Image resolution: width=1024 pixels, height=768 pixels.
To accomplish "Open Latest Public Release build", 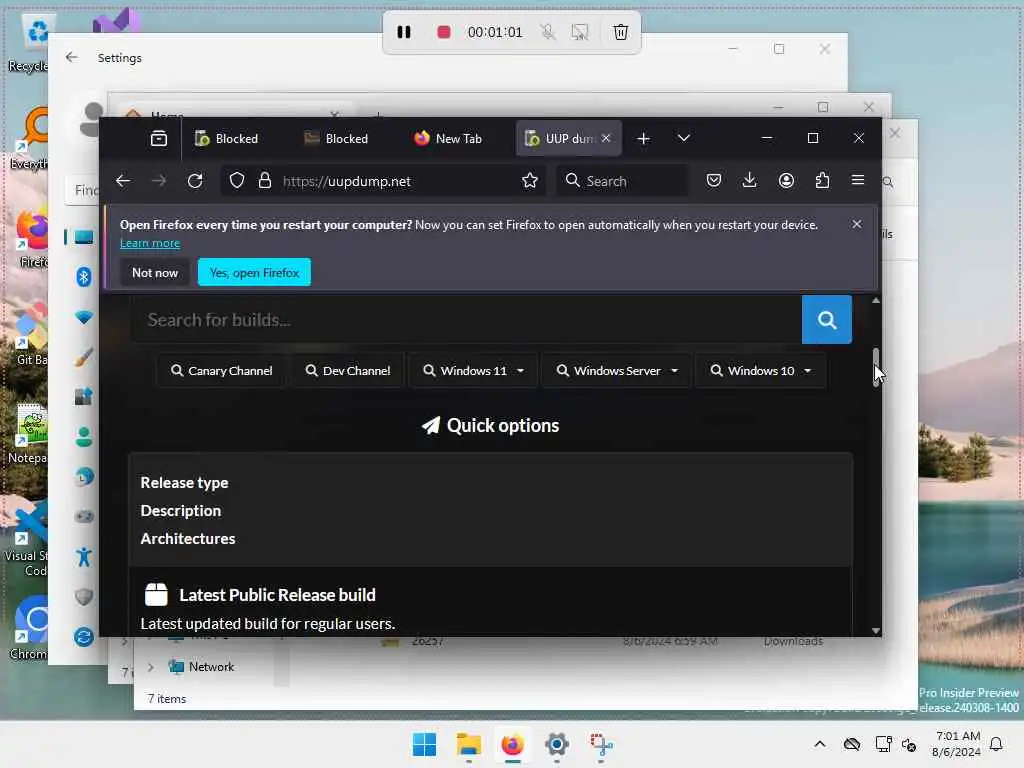I will click(277, 595).
